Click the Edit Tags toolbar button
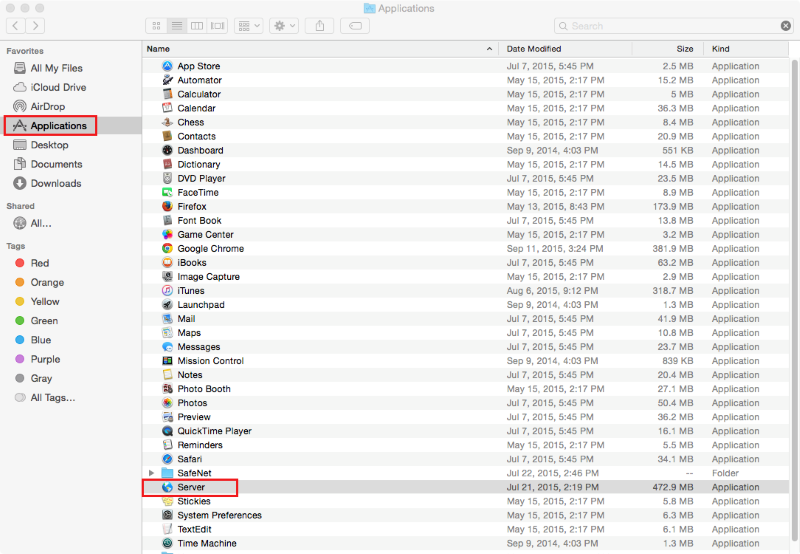 click(x=355, y=26)
